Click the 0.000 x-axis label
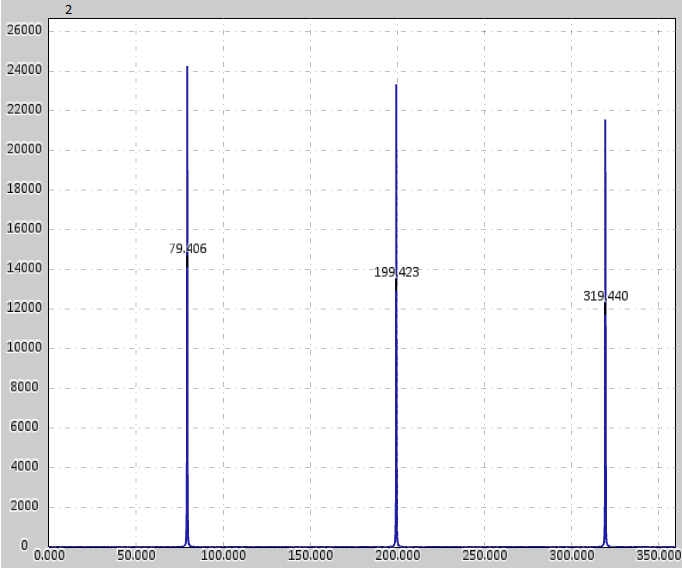682x568 pixels. point(48,553)
